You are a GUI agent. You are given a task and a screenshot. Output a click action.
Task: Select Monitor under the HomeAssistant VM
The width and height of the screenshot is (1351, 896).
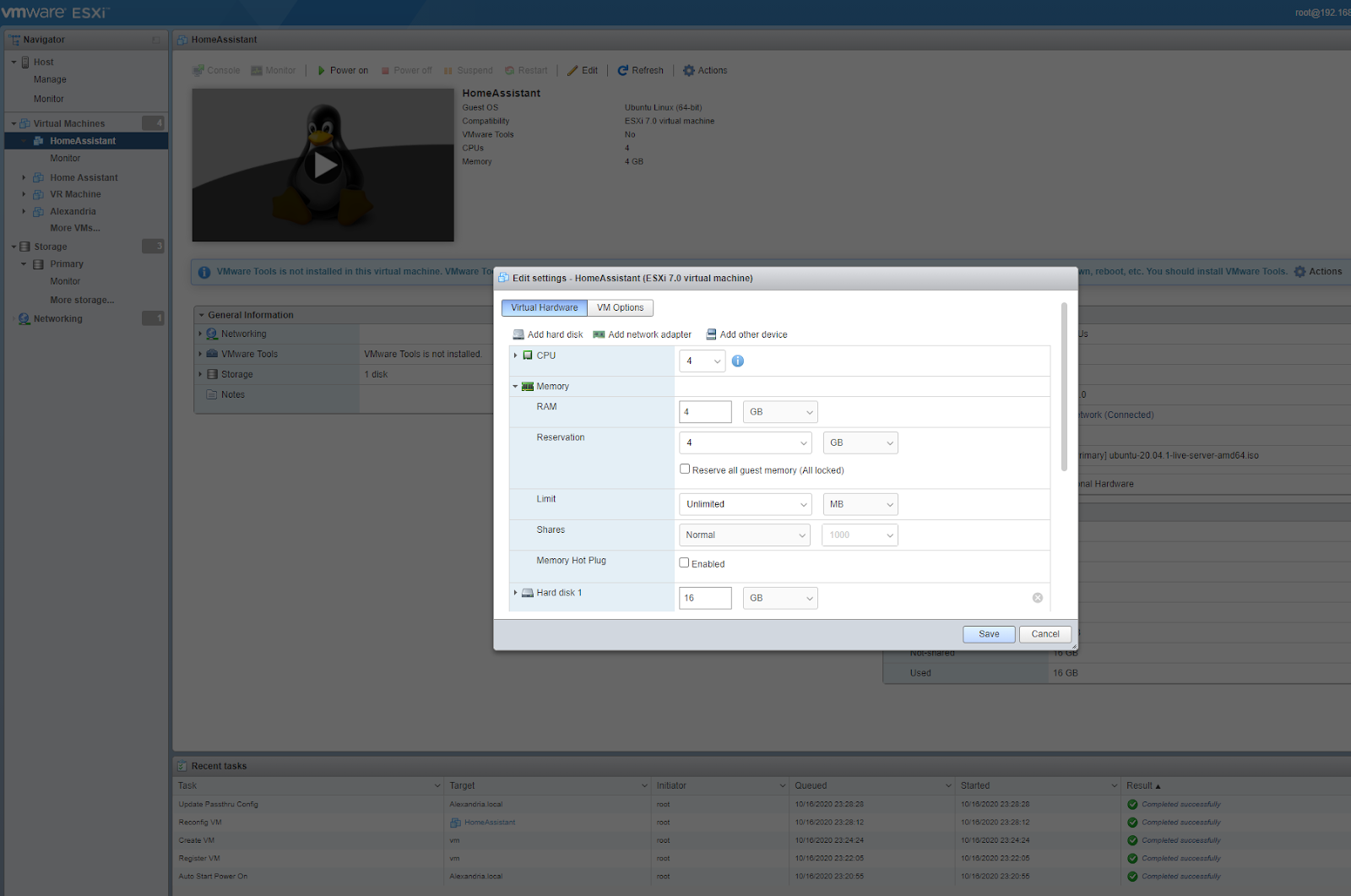(x=65, y=159)
